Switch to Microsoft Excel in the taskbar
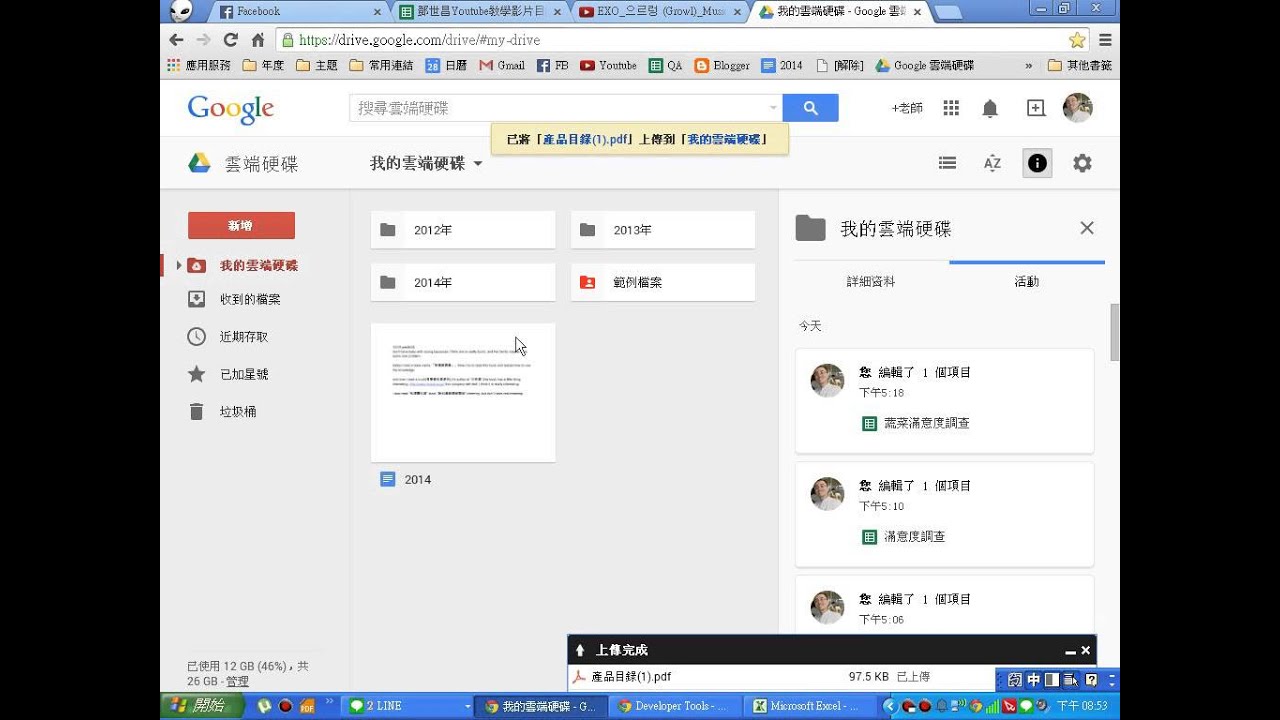 [811, 706]
